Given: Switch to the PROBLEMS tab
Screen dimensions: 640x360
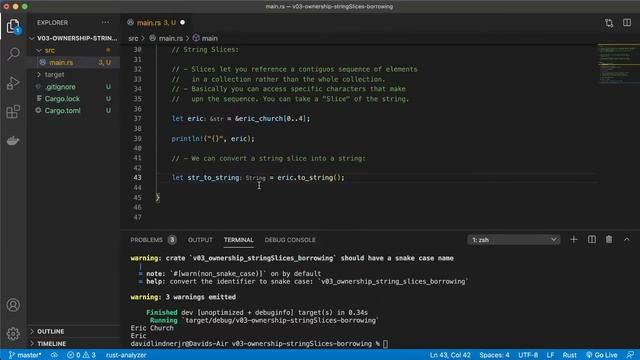Looking at the screenshot, I should [x=153, y=240].
